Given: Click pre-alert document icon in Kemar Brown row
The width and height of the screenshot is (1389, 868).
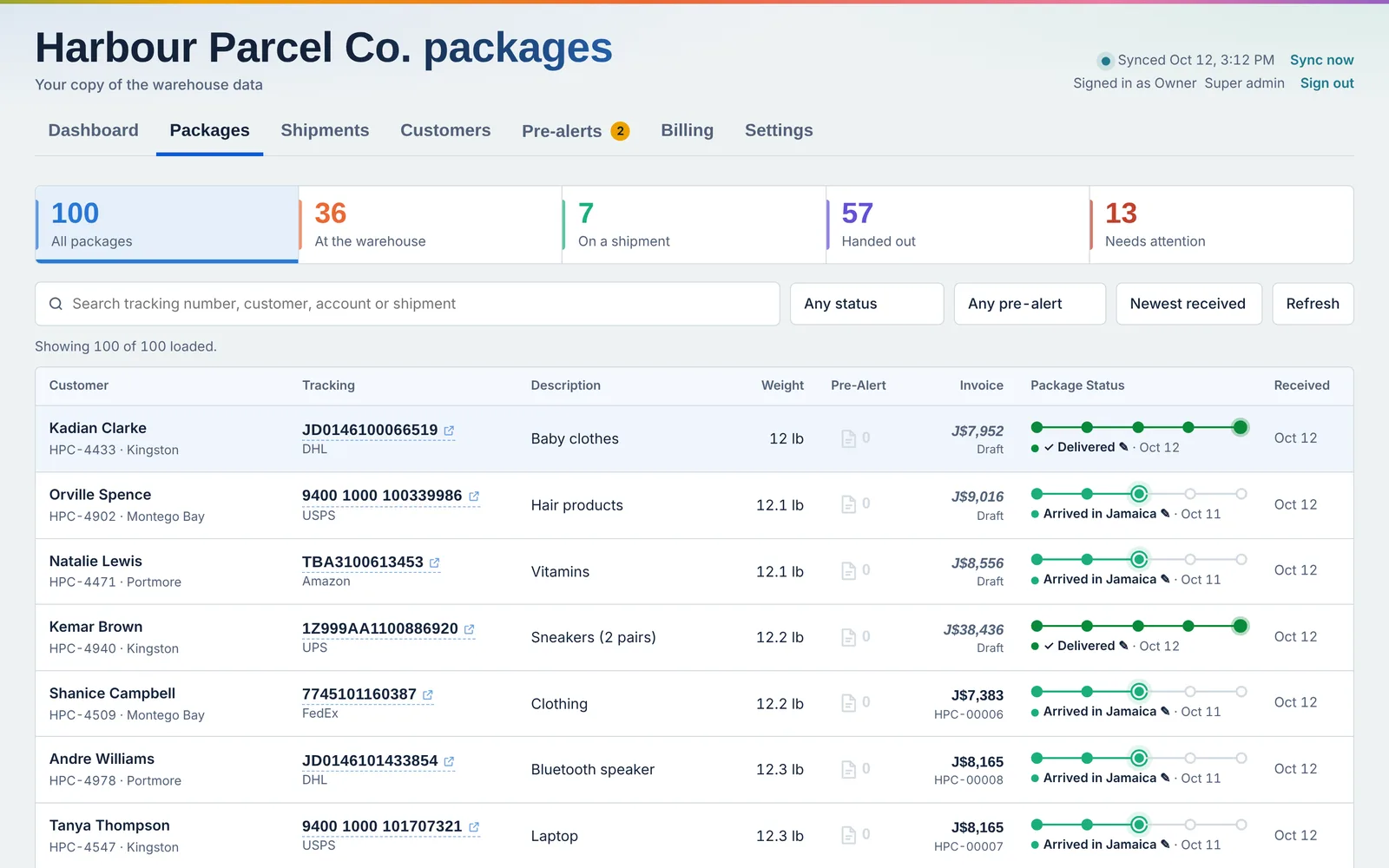Looking at the screenshot, I should pos(849,638).
